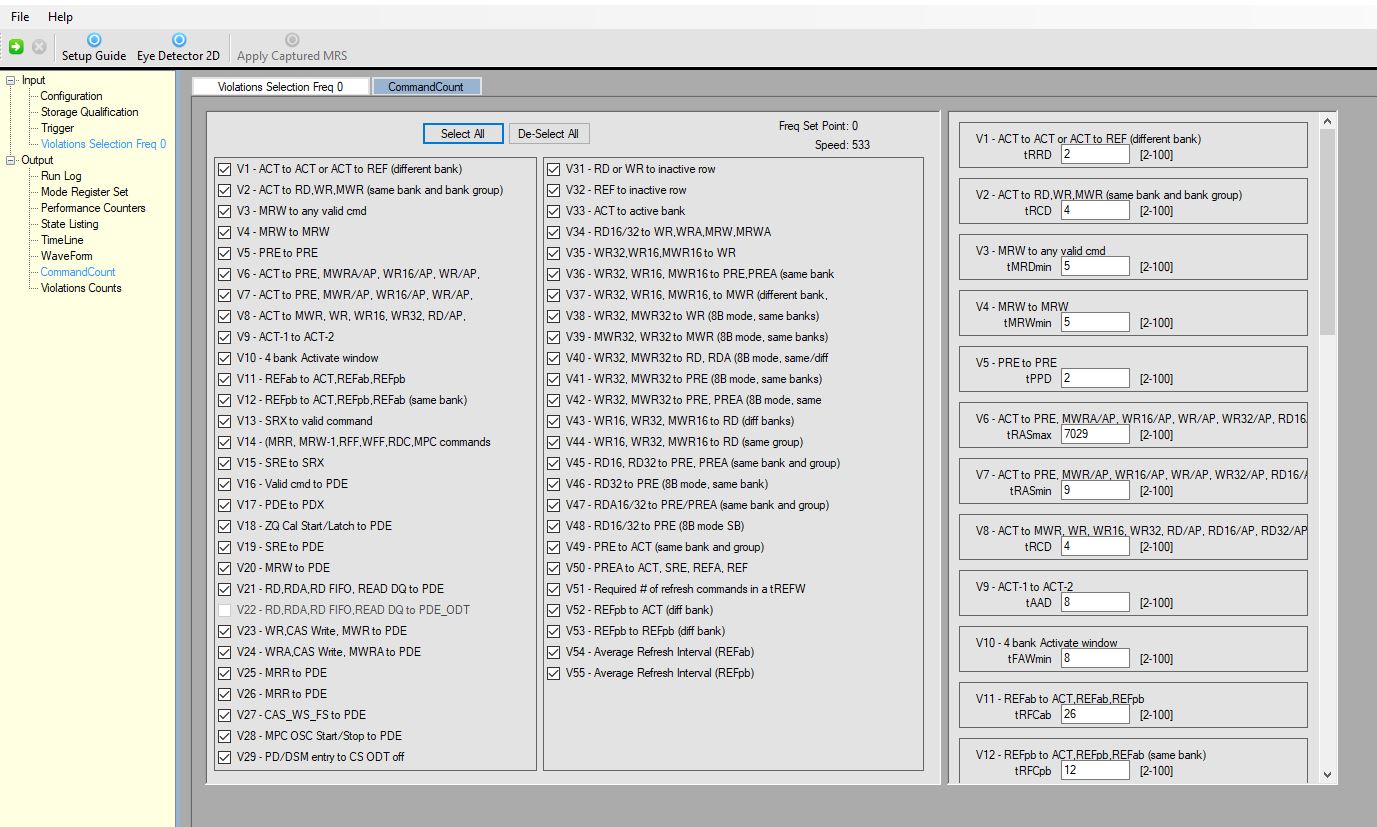Toggle V10 4 bank Activate window checkbox
Viewport: 1377px width, 827px height.
tap(225, 358)
